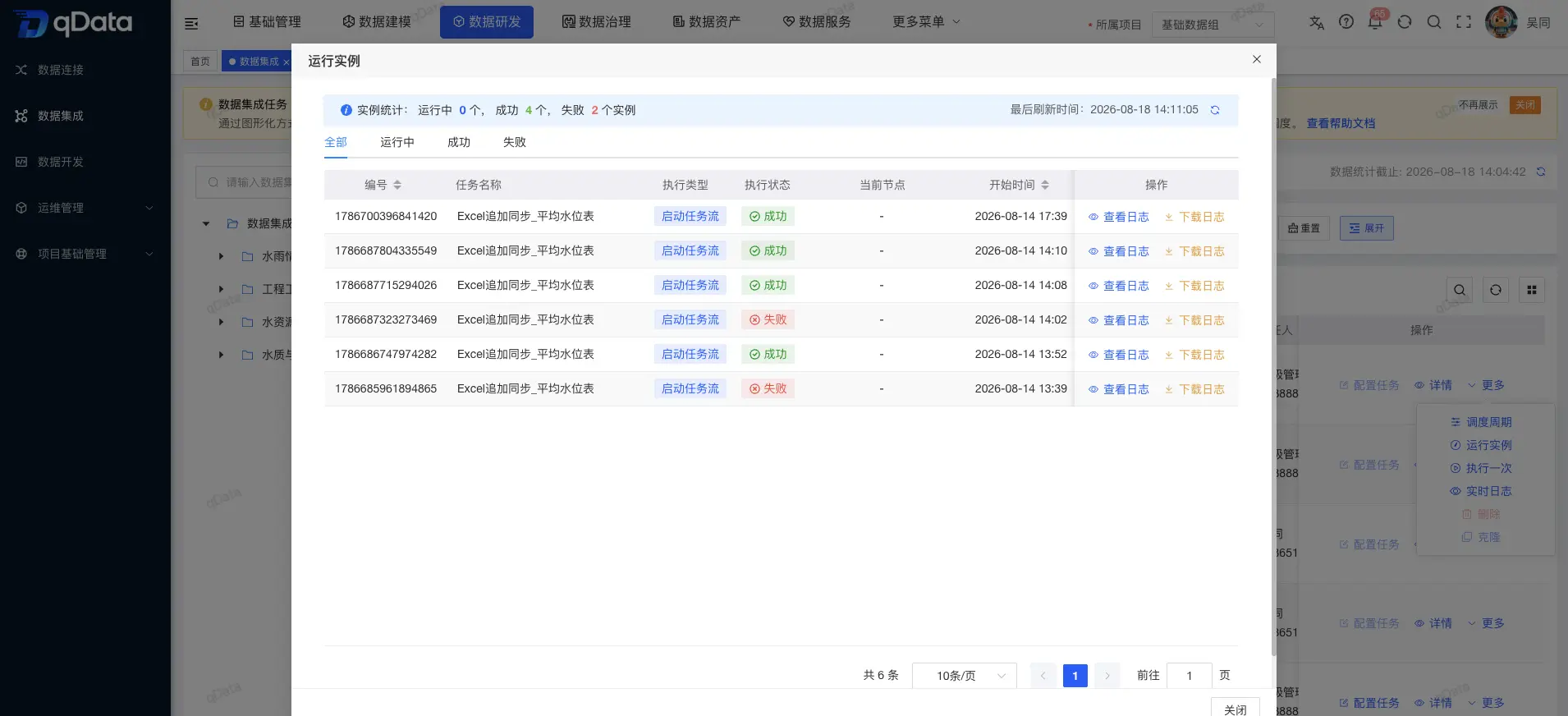Open the column grid settings icon
Viewport: 1568px width, 716px height.
[x=1532, y=290]
